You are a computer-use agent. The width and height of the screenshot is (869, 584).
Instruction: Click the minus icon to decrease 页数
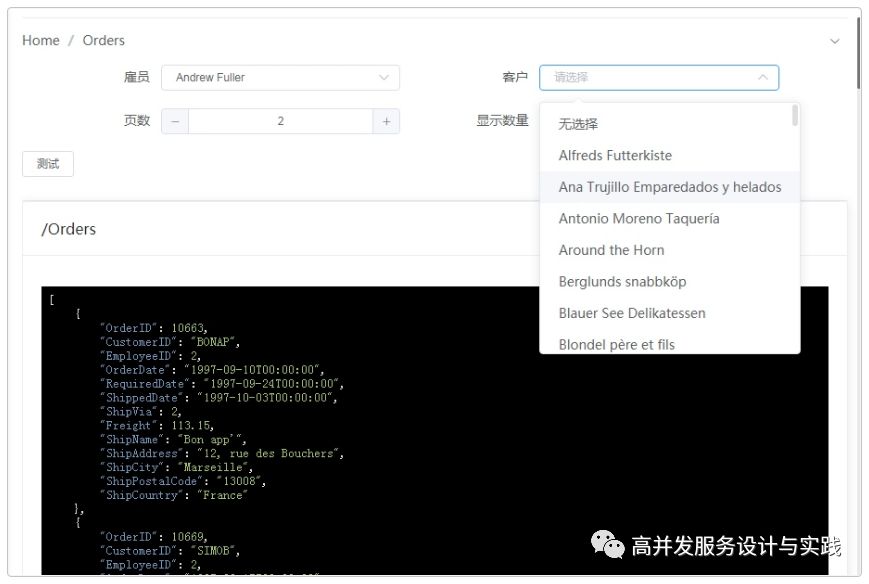coord(175,120)
